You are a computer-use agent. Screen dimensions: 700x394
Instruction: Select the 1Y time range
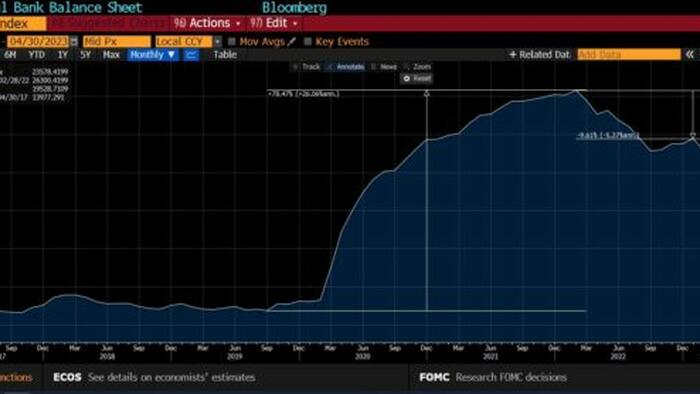pos(62,55)
